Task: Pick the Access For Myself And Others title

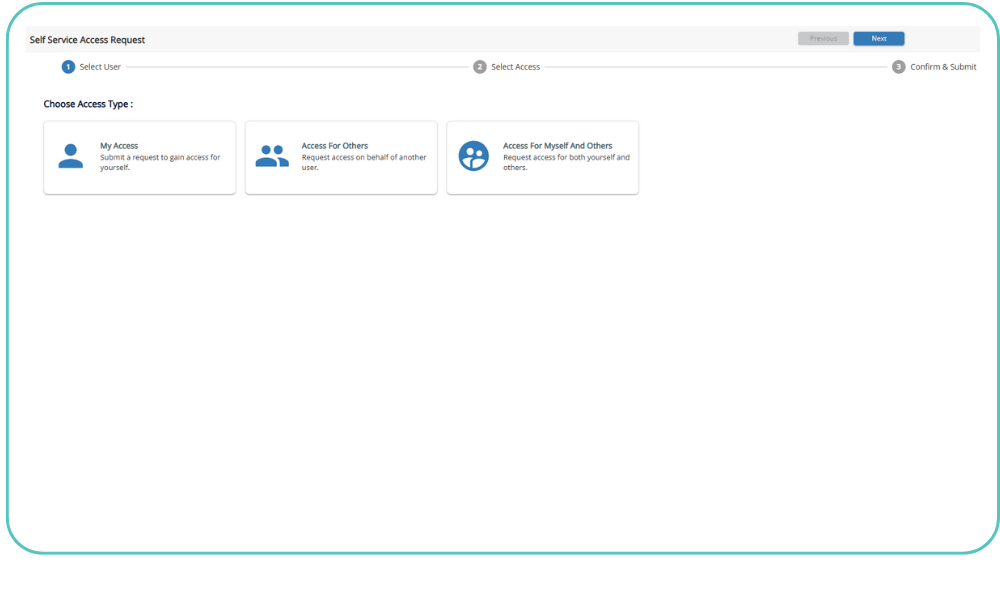Action: click(557, 146)
